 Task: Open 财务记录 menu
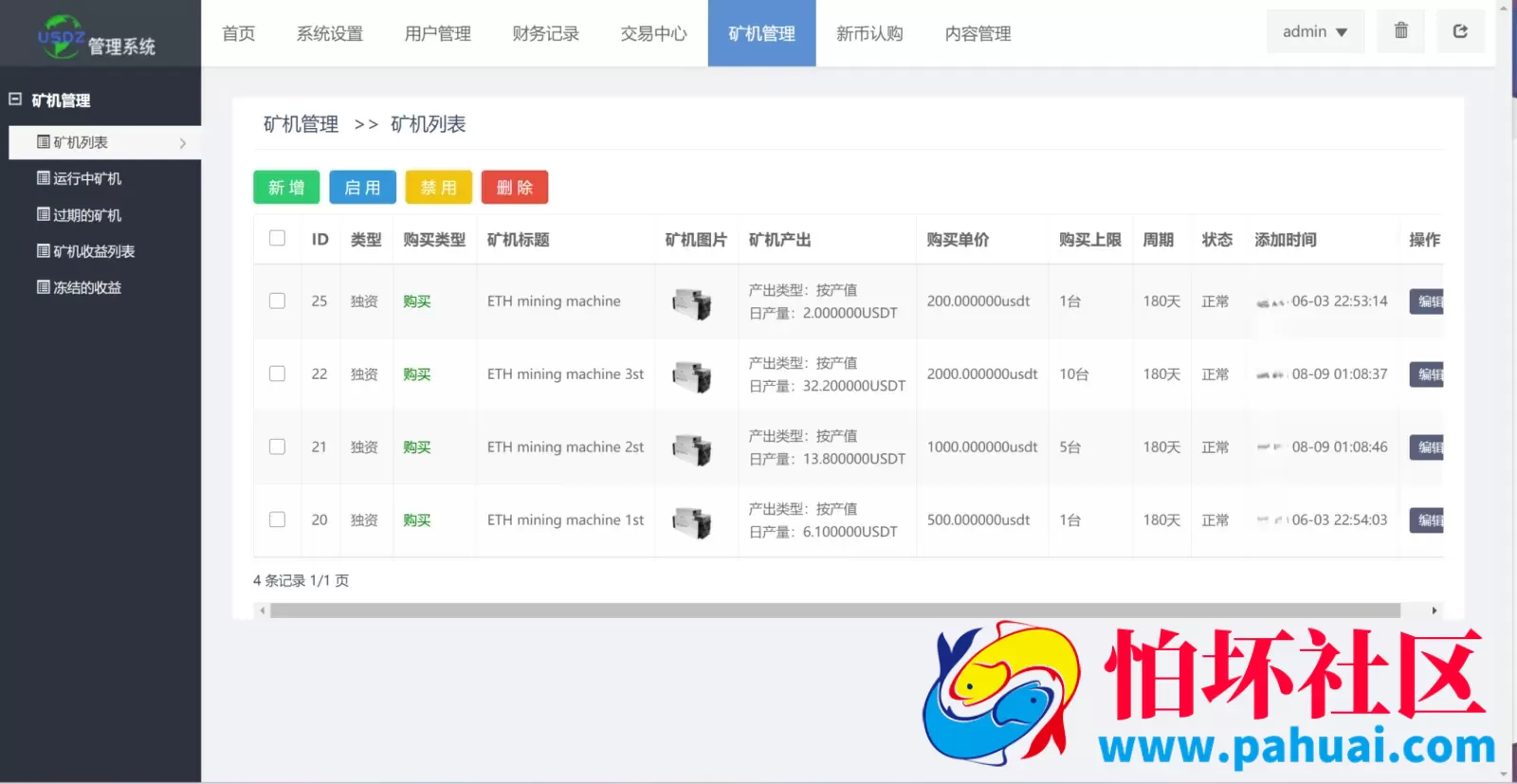[x=545, y=33]
